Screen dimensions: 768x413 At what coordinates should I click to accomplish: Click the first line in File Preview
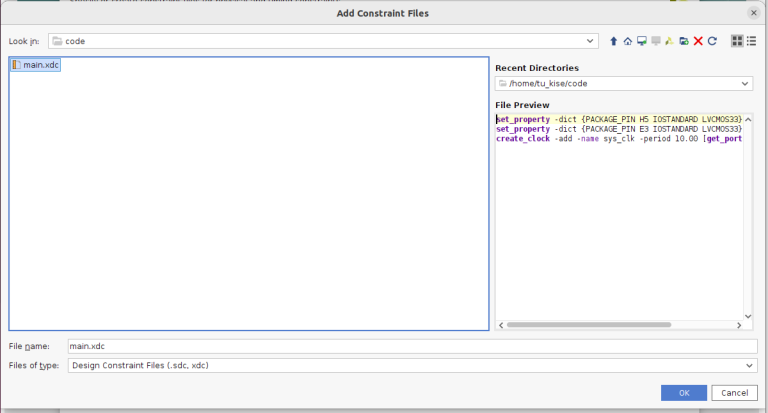click(x=618, y=119)
